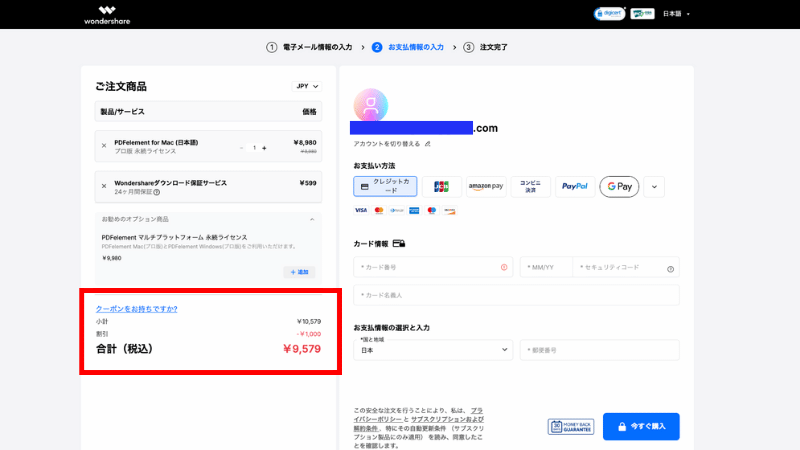Focus the カード名義人 input field
This screenshot has height=450, width=800.
516,295
